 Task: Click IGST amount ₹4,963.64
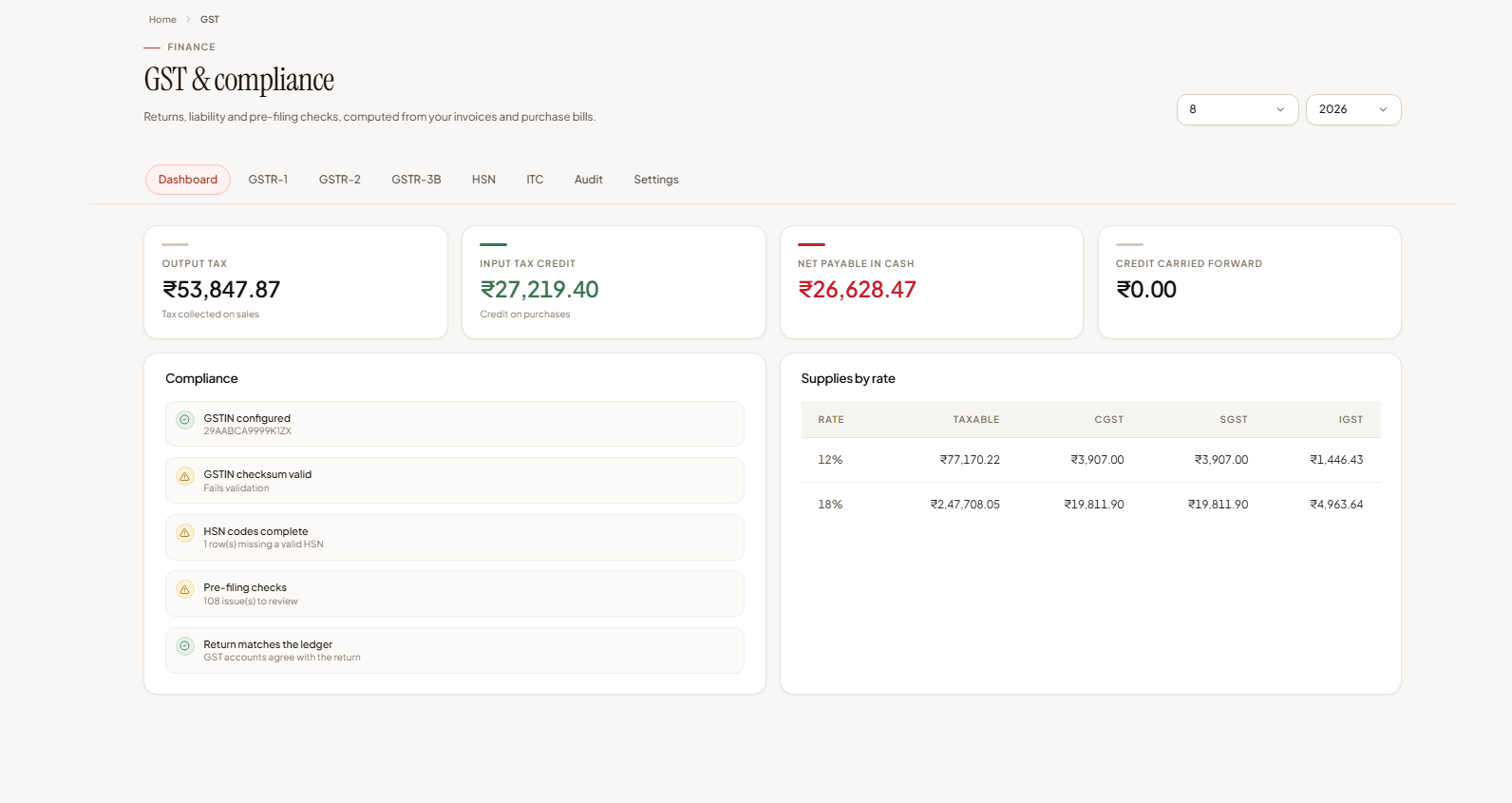(1336, 505)
